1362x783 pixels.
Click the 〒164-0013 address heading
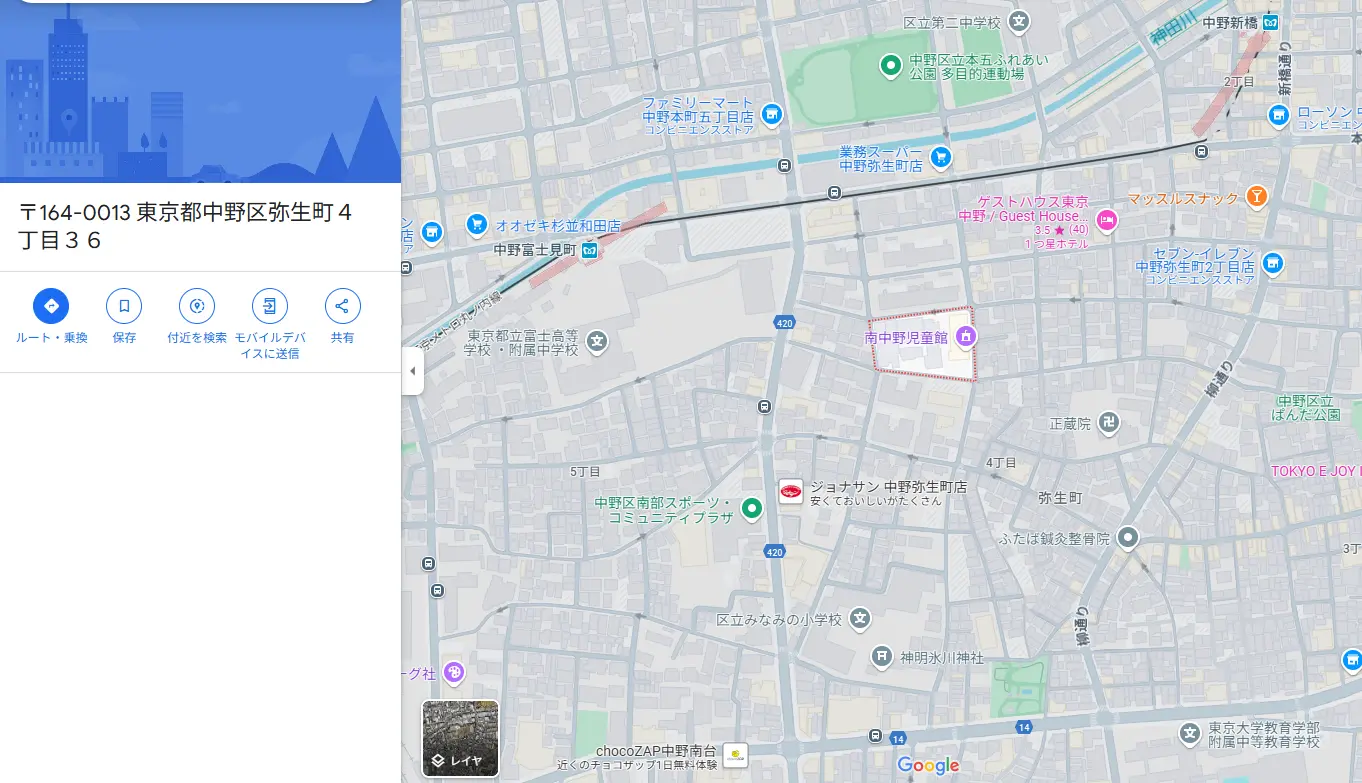(x=185, y=226)
